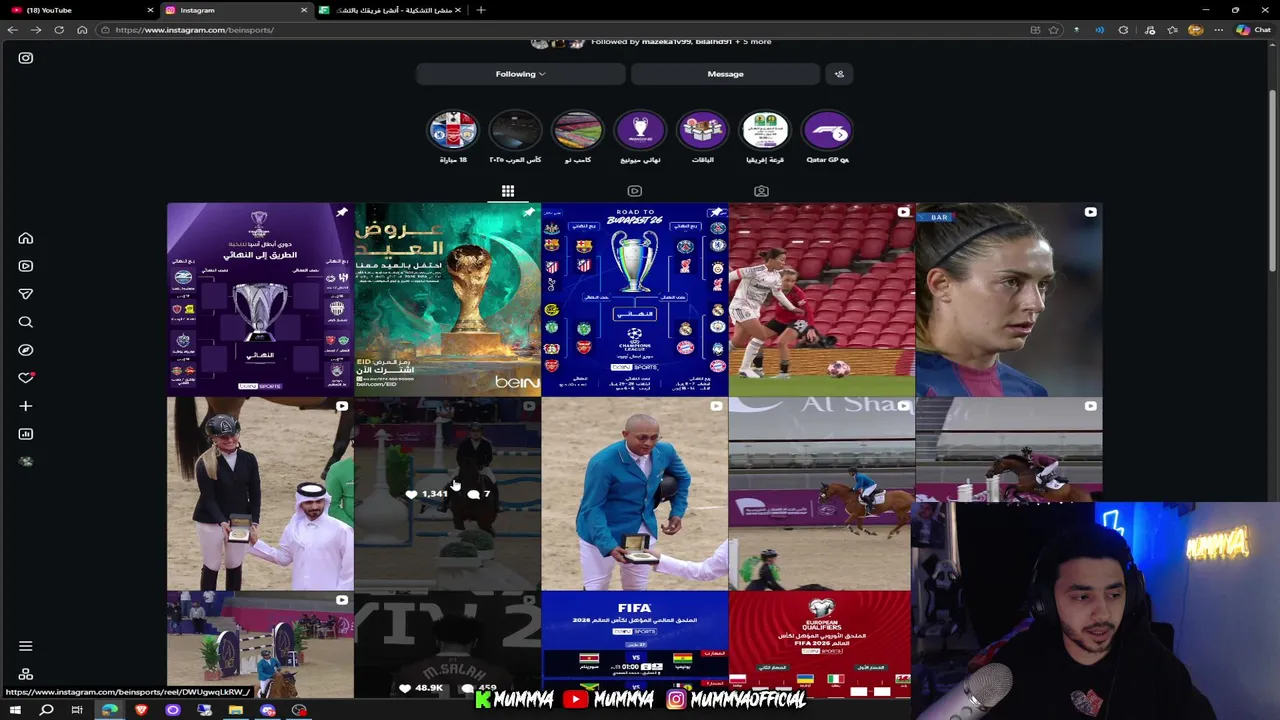Screen dimensions: 1280x720
Task: Open dashboard chart icon in sidebar
Action: click(x=26, y=434)
